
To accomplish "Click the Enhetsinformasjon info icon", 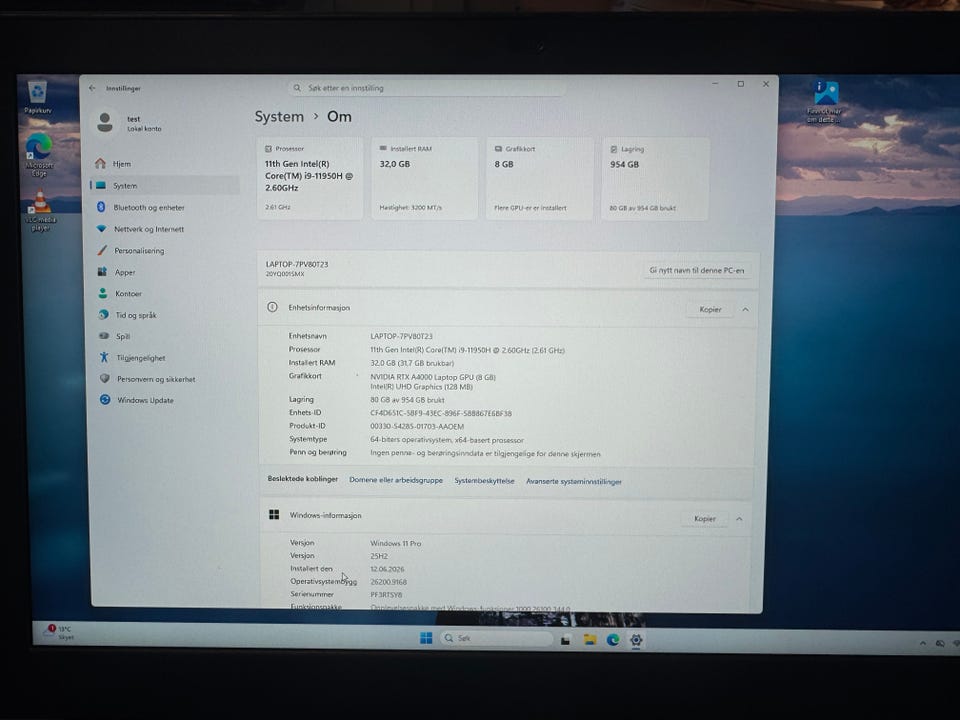I will [272, 307].
